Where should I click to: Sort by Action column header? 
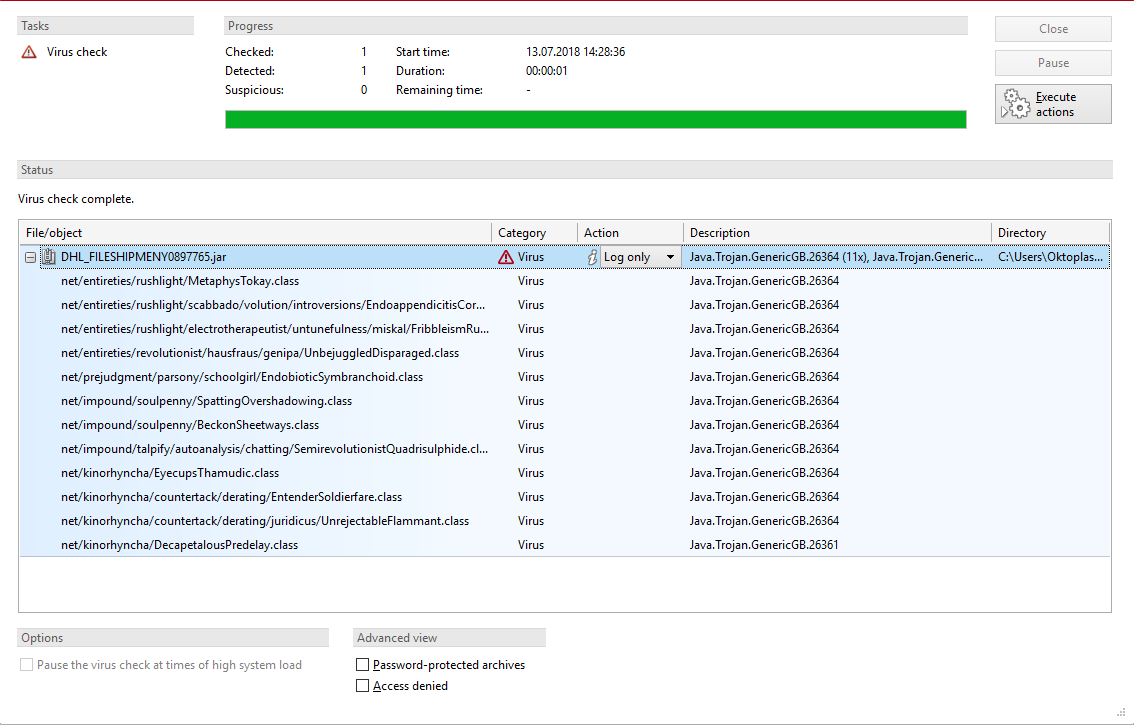pyautogui.click(x=630, y=233)
